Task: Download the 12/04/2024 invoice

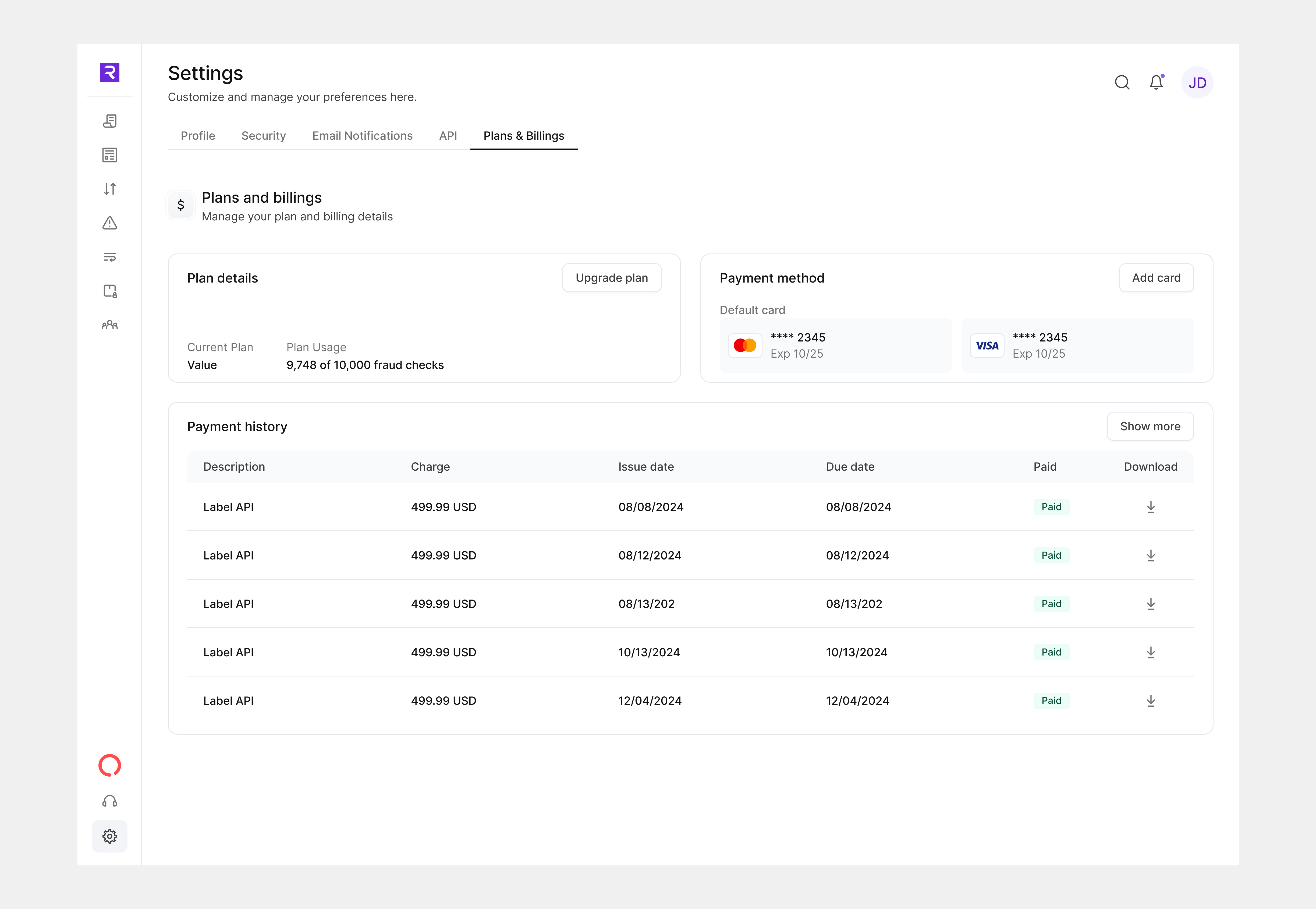Action: (1150, 700)
